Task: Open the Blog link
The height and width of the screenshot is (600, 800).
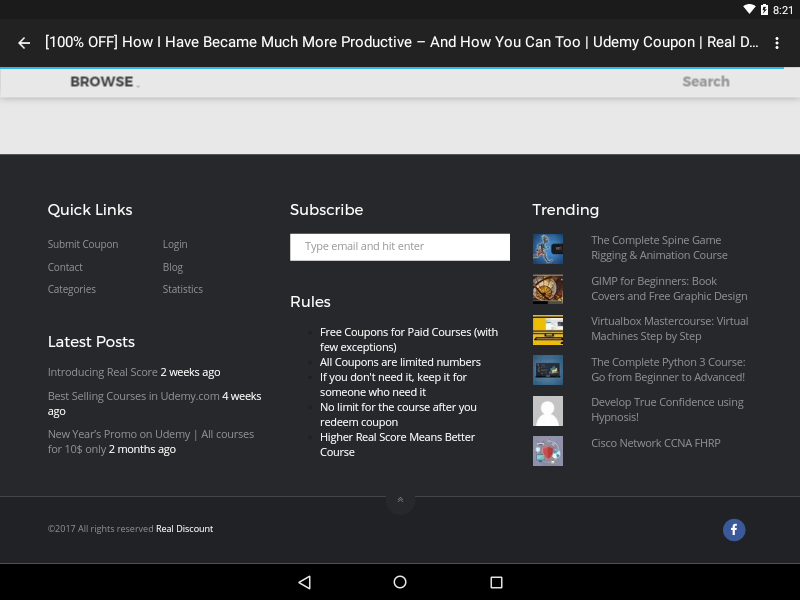Action: pos(172,267)
